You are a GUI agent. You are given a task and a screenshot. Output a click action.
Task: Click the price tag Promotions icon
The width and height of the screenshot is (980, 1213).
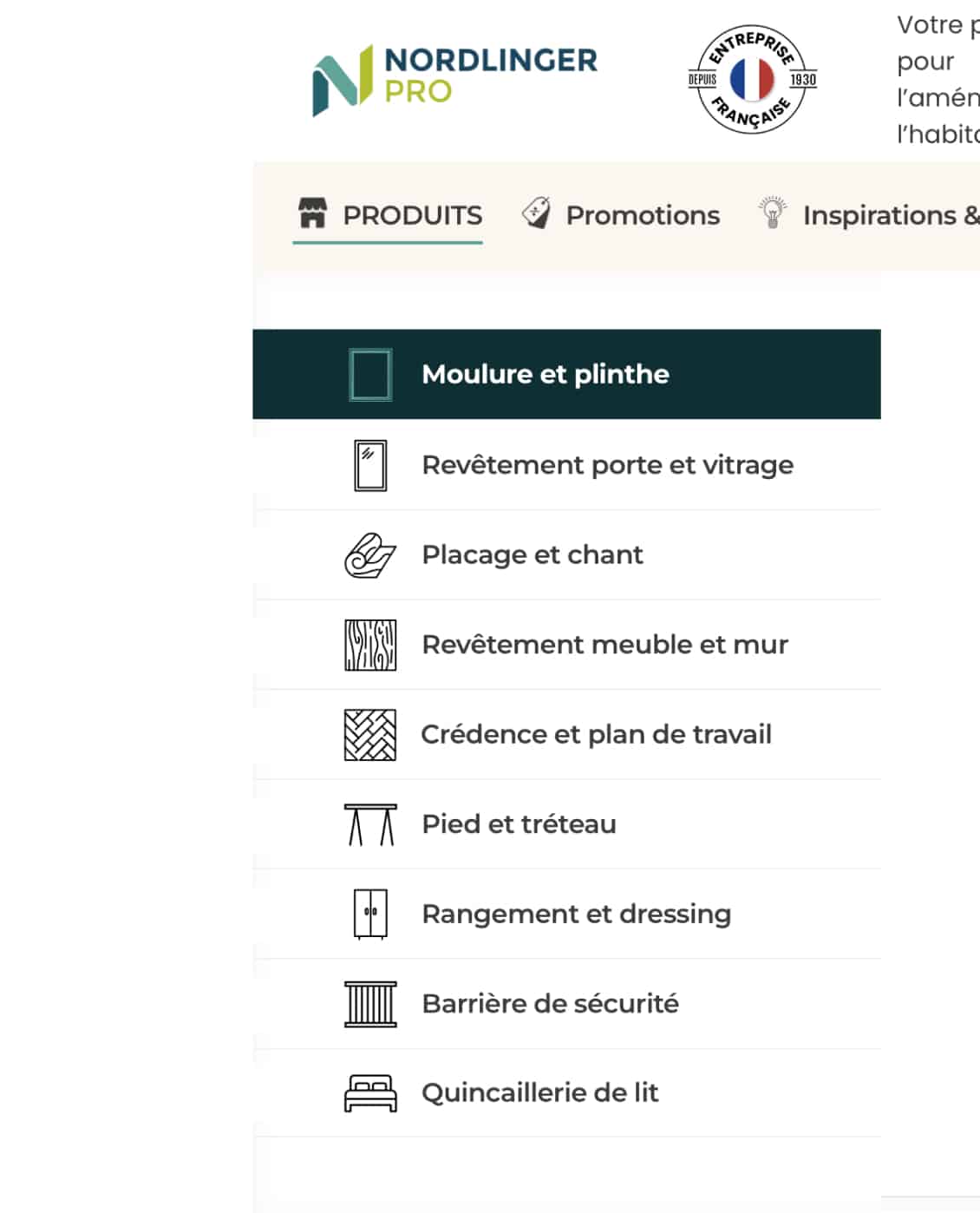[x=536, y=213]
